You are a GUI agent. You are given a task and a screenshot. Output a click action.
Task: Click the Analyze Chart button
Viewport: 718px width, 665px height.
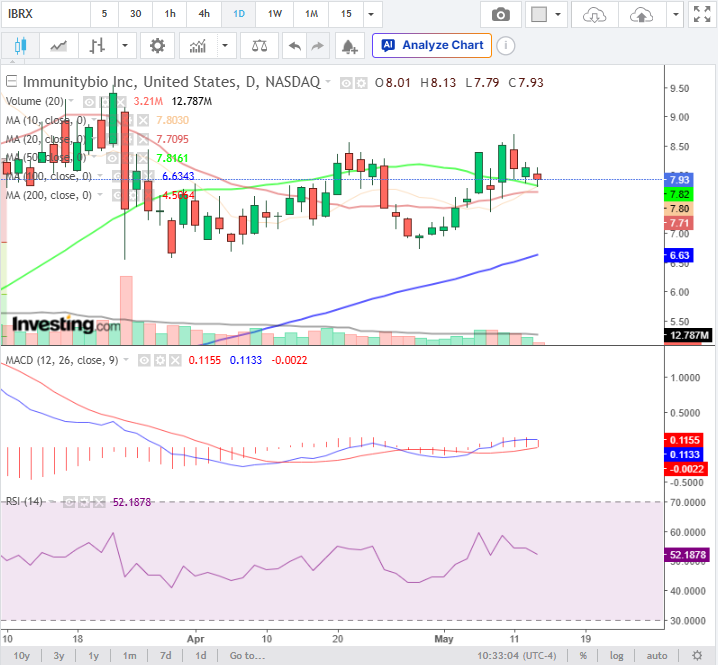(x=432, y=46)
